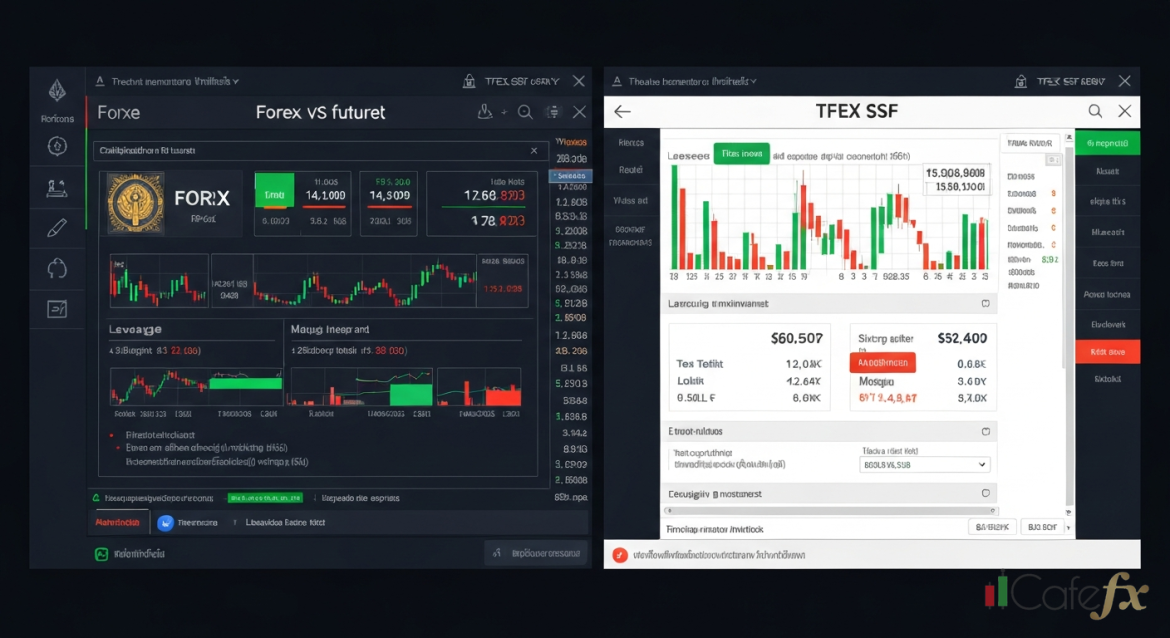This screenshot has height=638, width=1170.
Task: Open the search icon in the TFEX SSF header
Action: click(1095, 111)
